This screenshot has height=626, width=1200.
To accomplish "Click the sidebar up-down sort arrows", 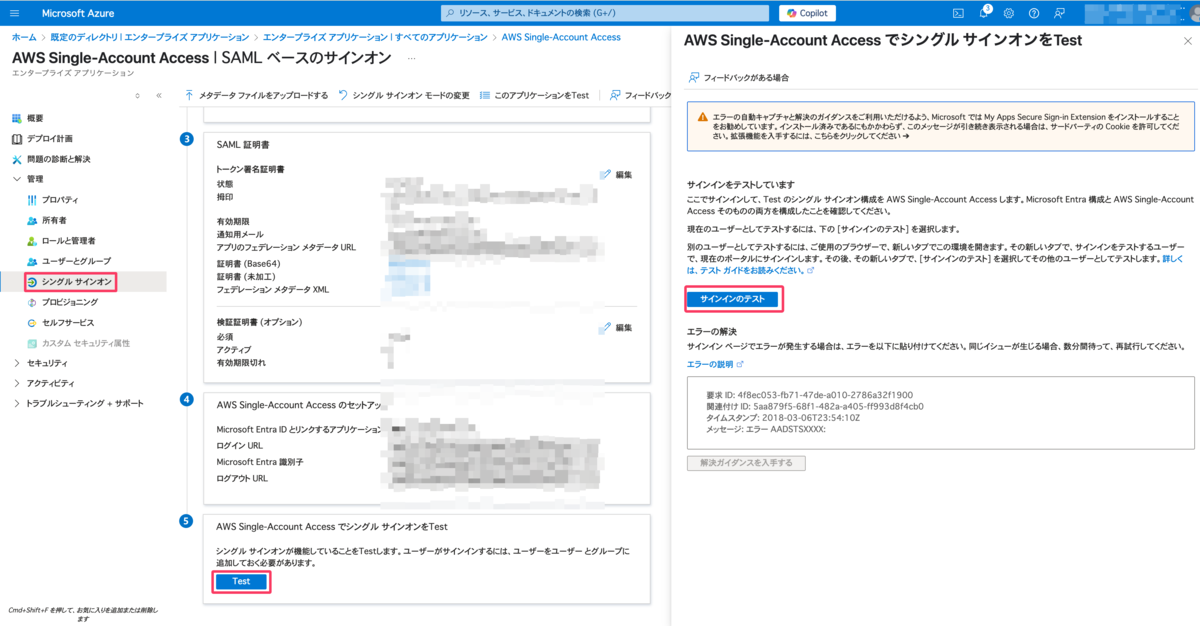I will coord(138,95).
